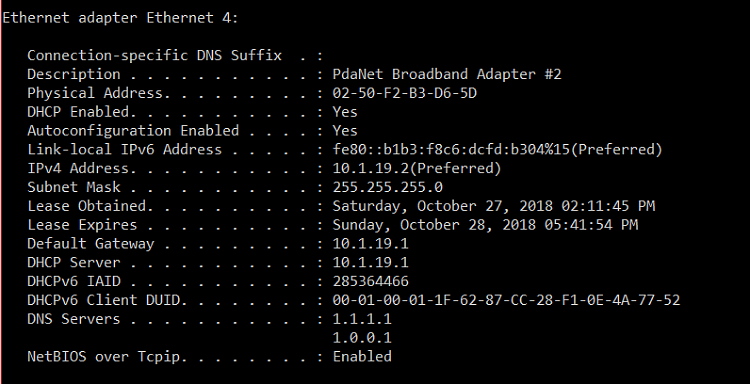Click the IPv4 address 10.1.19.2
The height and width of the screenshot is (384, 750).
(x=417, y=168)
